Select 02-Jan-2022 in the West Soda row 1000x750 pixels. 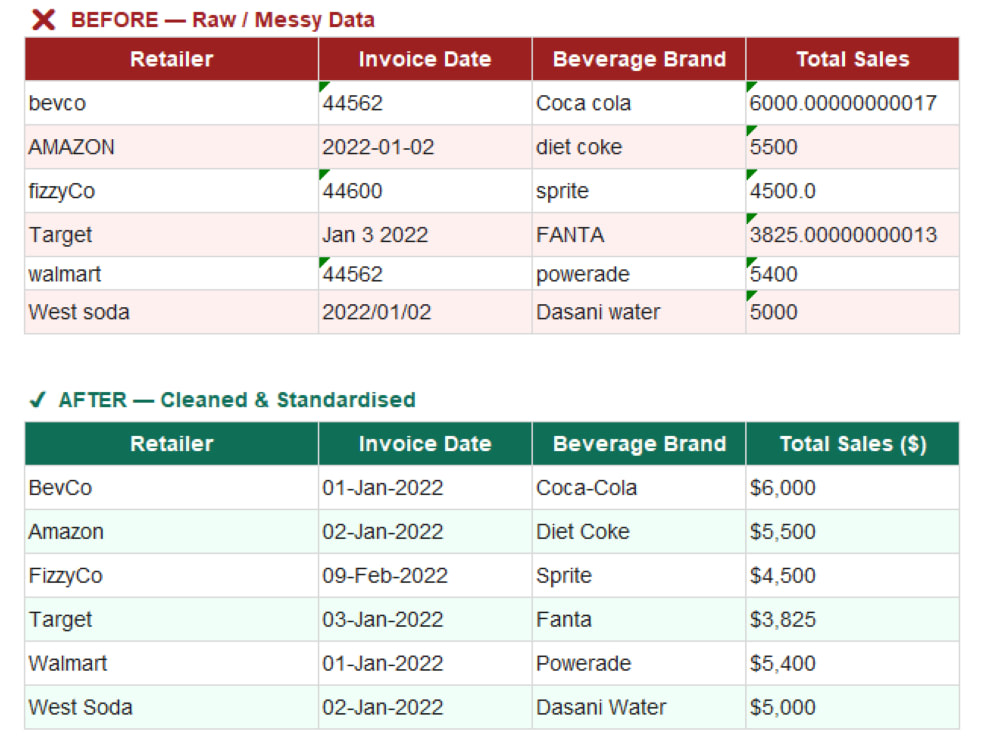pyautogui.click(x=425, y=708)
